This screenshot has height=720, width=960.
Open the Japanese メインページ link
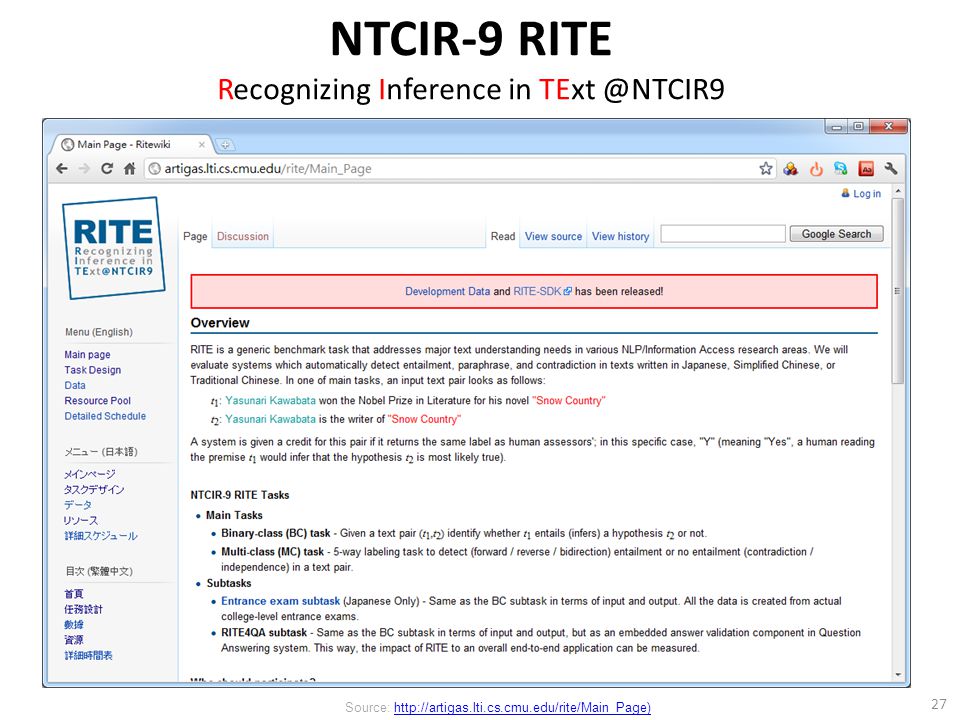tap(89, 474)
